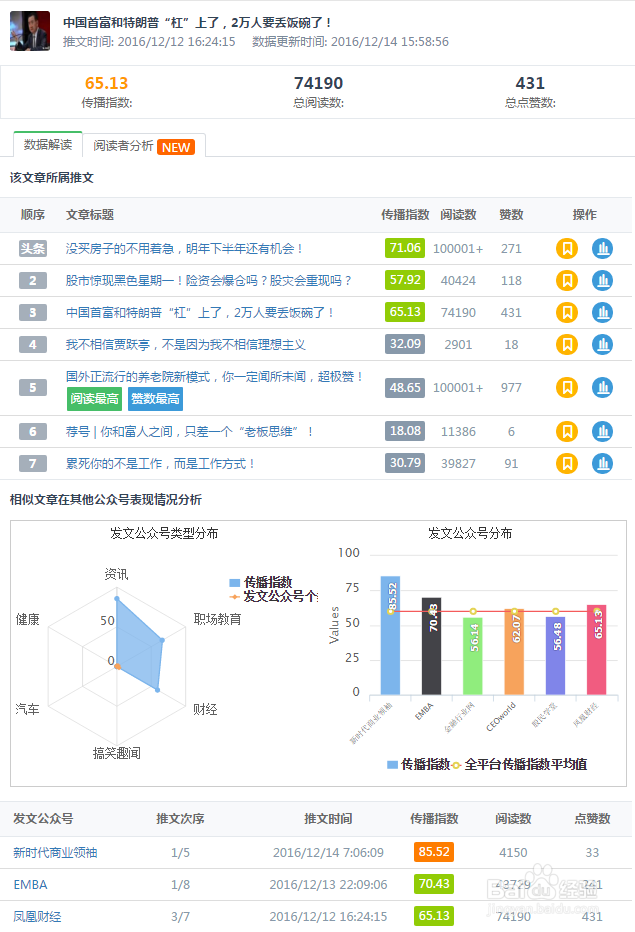Click the 18.08 index badge
Image resolution: width=635 pixels, height=932 pixels.
[x=405, y=431]
